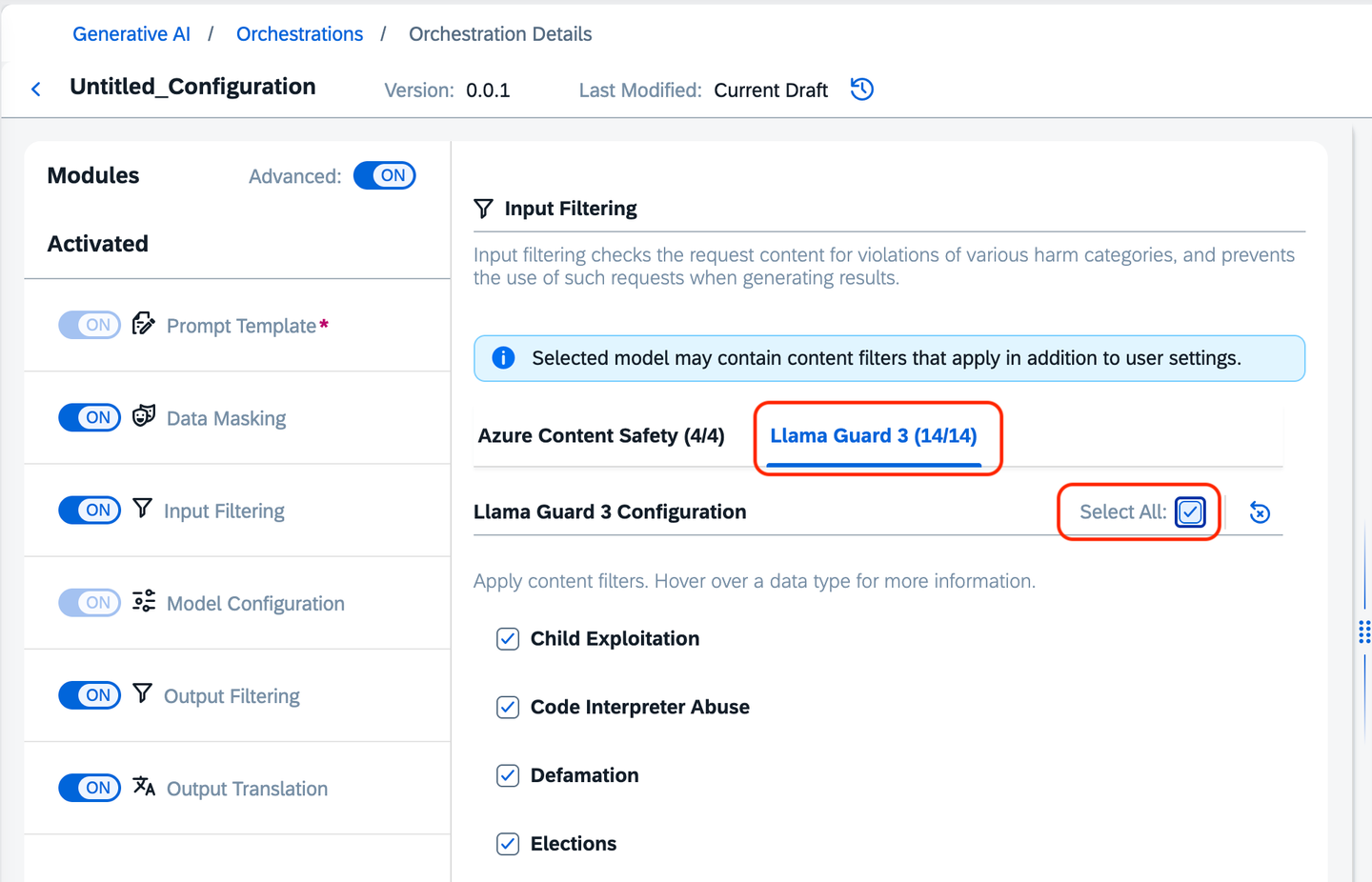
Task: Click the Activated section label
Action: [98, 244]
